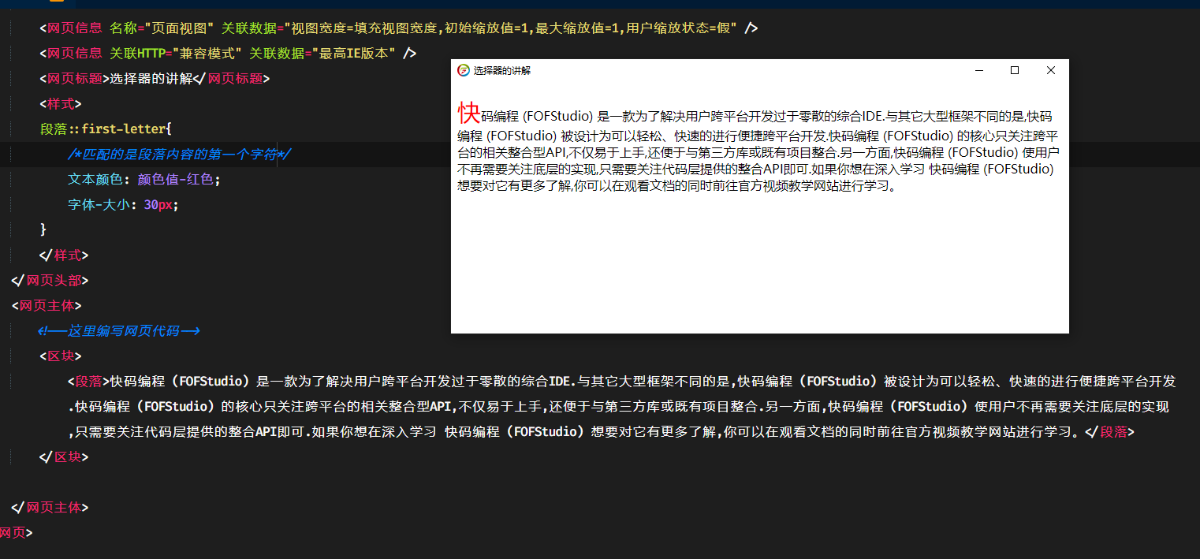Click the rendered paragraph text in the preview window
This screenshot has height=559, width=1200.
(x=756, y=146)
